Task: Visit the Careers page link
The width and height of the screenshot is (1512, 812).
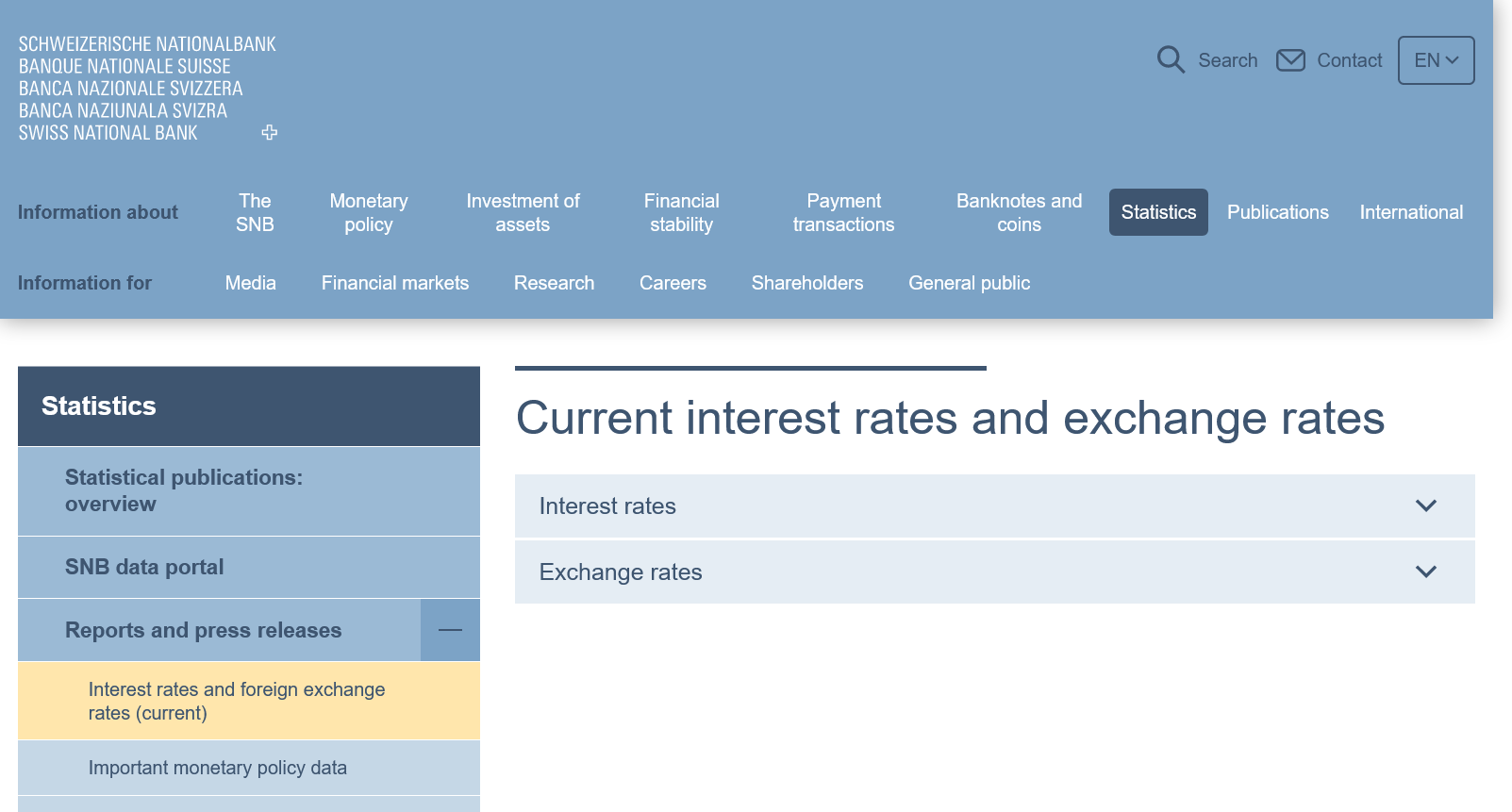Action: pos(673,283)
